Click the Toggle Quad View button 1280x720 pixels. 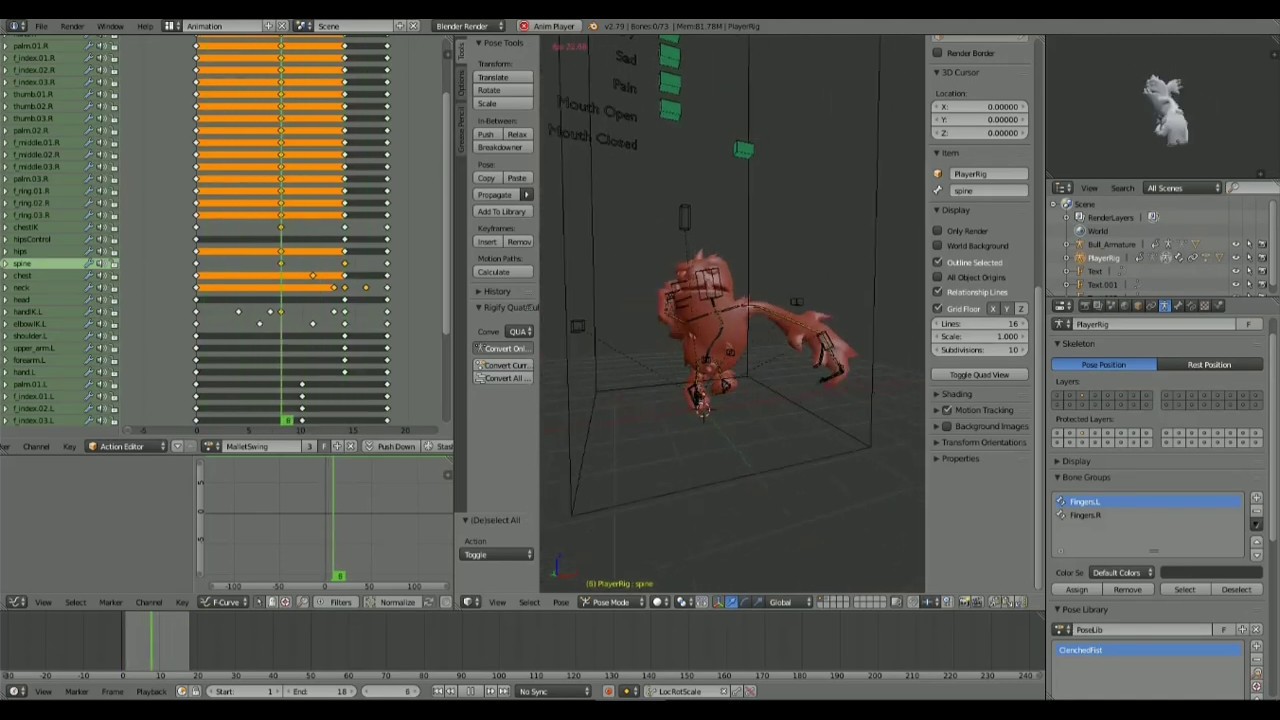[x=979, y=375]
